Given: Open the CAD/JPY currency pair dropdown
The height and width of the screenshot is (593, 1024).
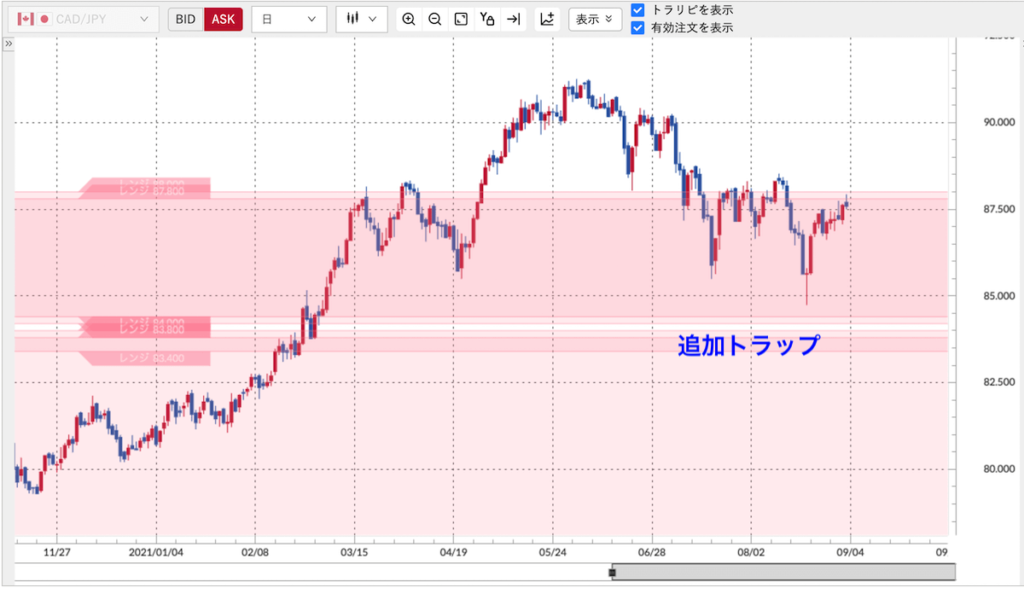Looking at the screenshot, I should point(84,19).
